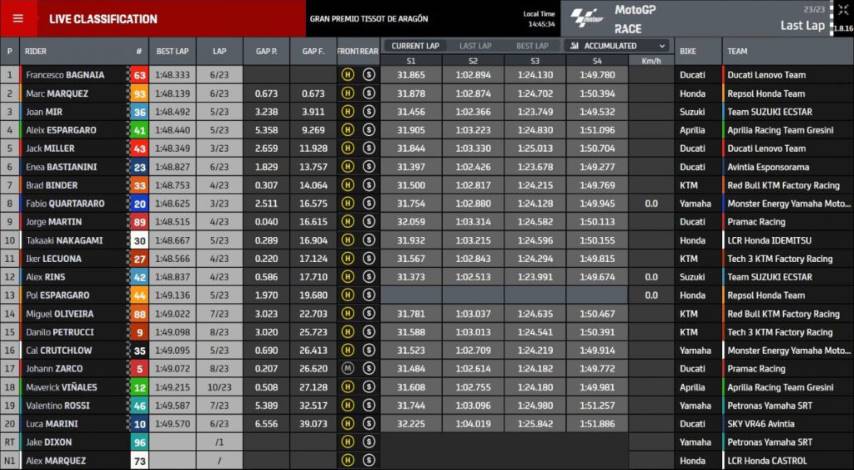Click the number 93 badge of Marquez

[139, 94]
